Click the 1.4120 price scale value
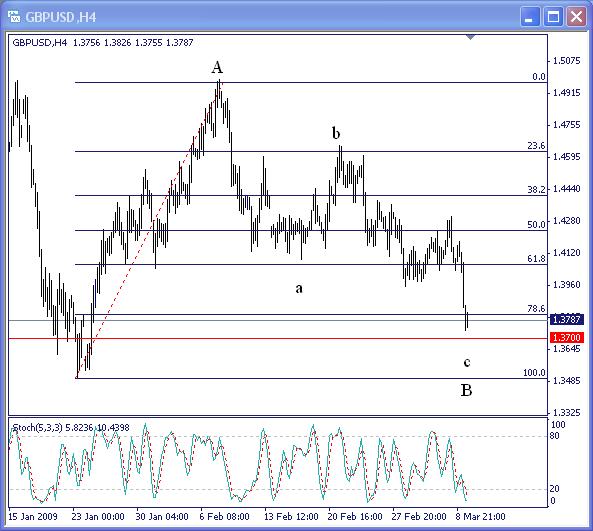This screenshot has width=593, height=531. (x=567, y=252)
